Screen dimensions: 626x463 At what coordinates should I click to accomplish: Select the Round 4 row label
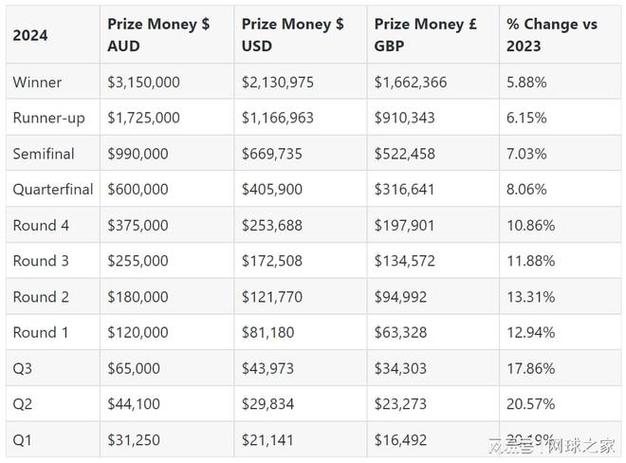(41, 225)
